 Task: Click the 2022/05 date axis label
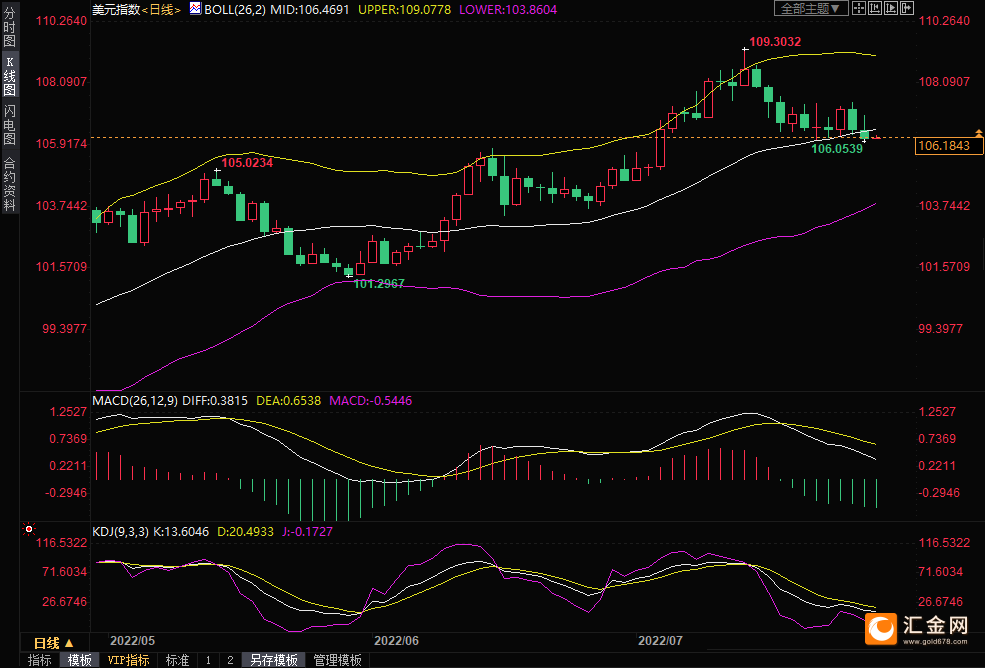pos(133,641)
